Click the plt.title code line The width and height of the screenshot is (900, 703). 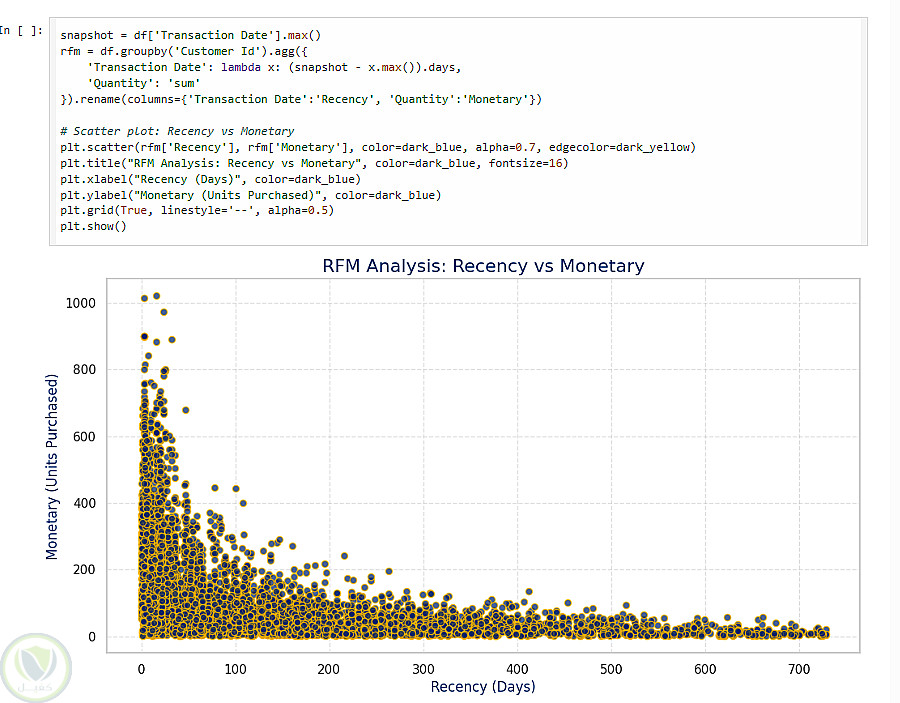[x=314, y=164]
